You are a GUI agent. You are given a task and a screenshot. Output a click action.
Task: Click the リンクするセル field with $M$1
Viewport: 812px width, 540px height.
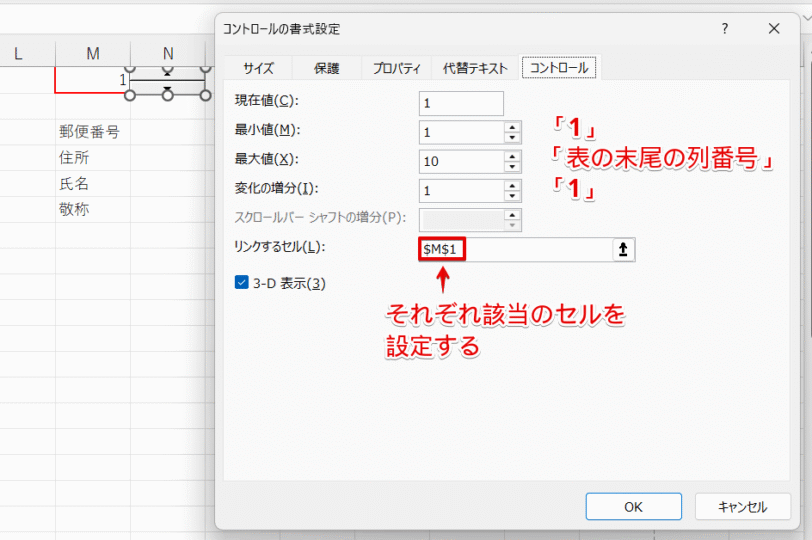(516, 250)
